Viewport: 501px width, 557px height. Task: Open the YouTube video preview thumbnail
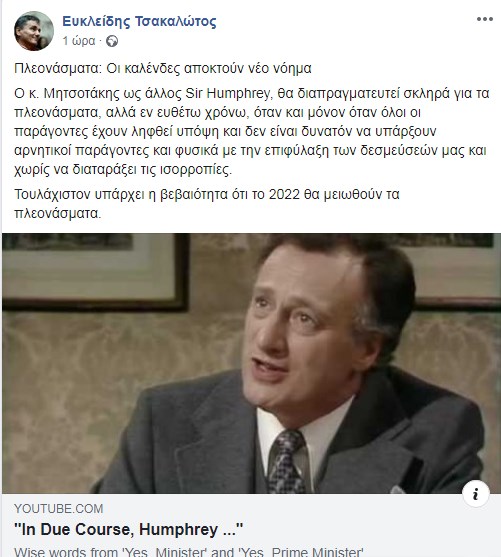pos(251,363)
